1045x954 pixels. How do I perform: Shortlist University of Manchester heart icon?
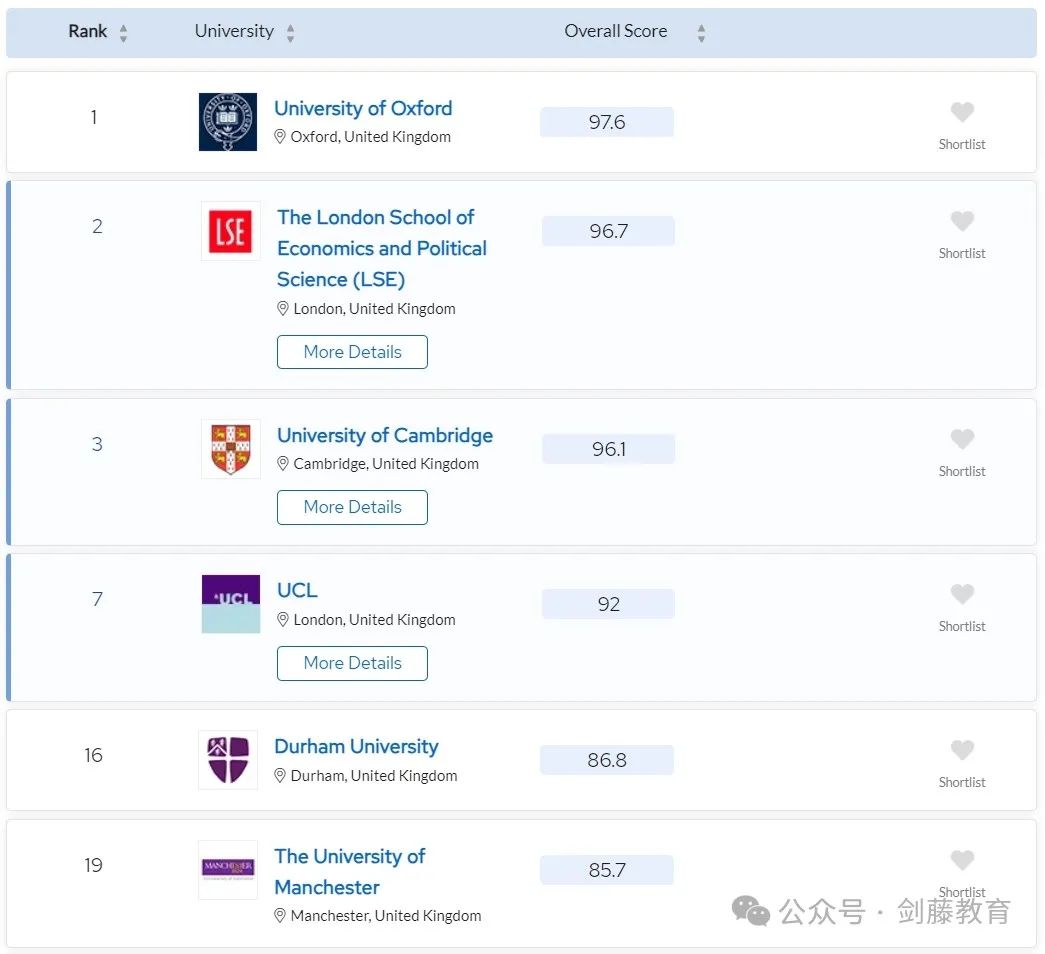click(962, 860)
